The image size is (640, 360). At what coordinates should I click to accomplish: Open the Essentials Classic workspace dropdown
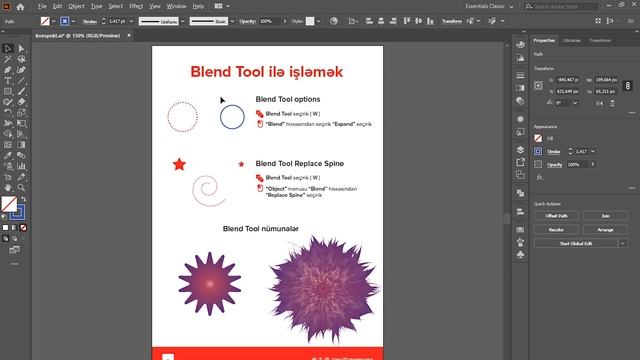[x=489, y=7]
